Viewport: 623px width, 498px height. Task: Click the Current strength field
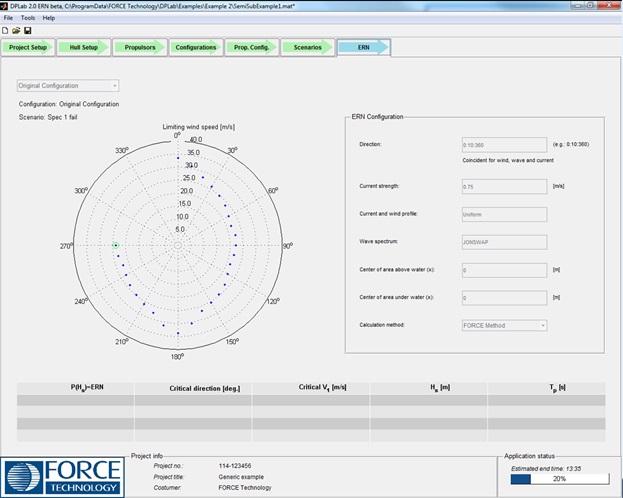tap(504, 186)
